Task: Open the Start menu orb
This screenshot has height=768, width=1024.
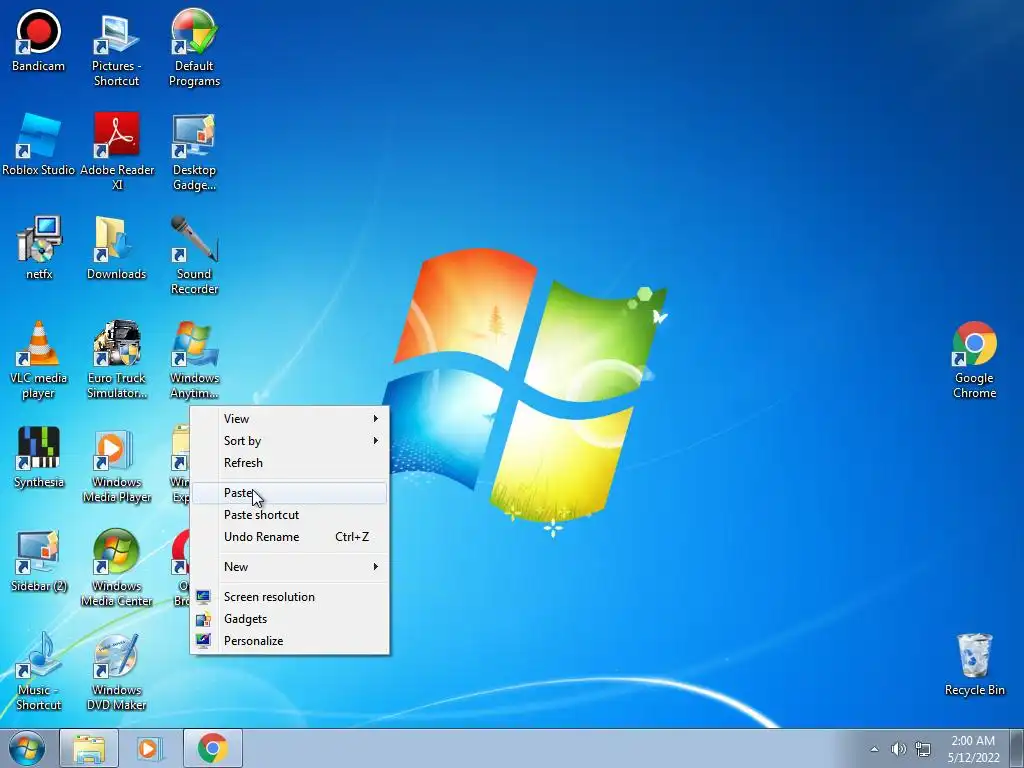Action: pos(27,748)
